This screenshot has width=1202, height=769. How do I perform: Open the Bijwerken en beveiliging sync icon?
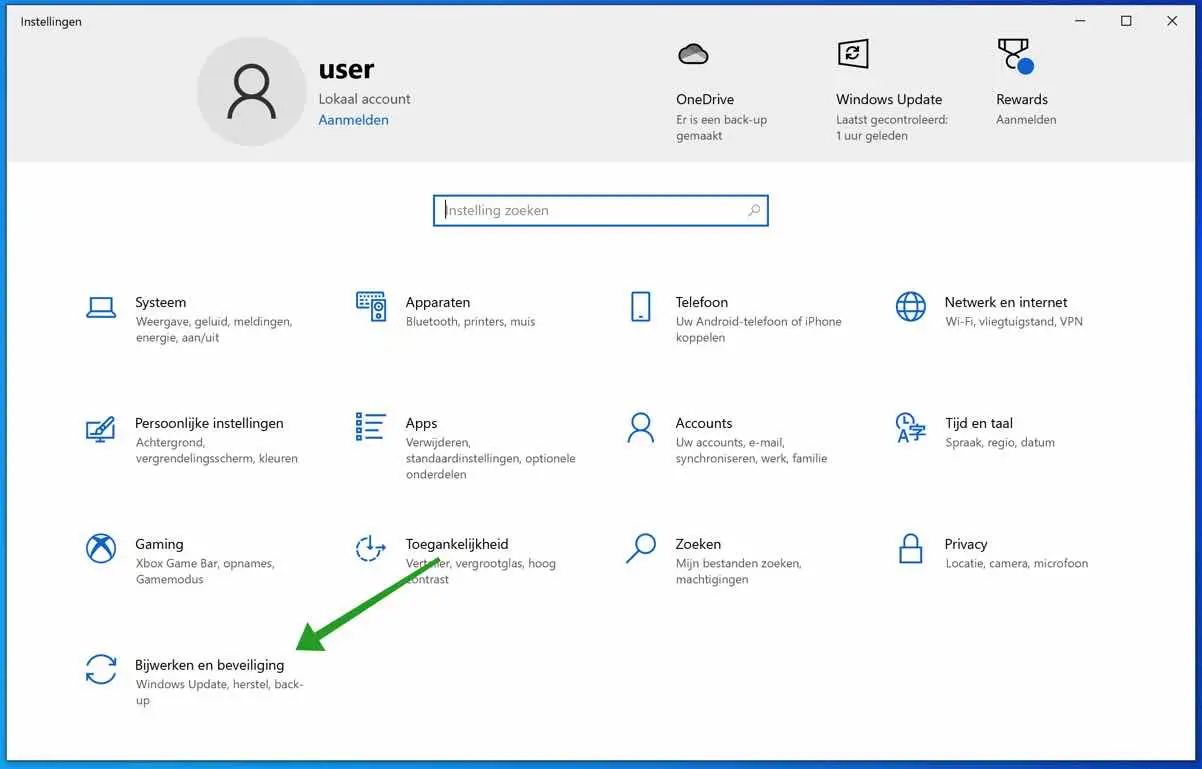tap(101, 669)
